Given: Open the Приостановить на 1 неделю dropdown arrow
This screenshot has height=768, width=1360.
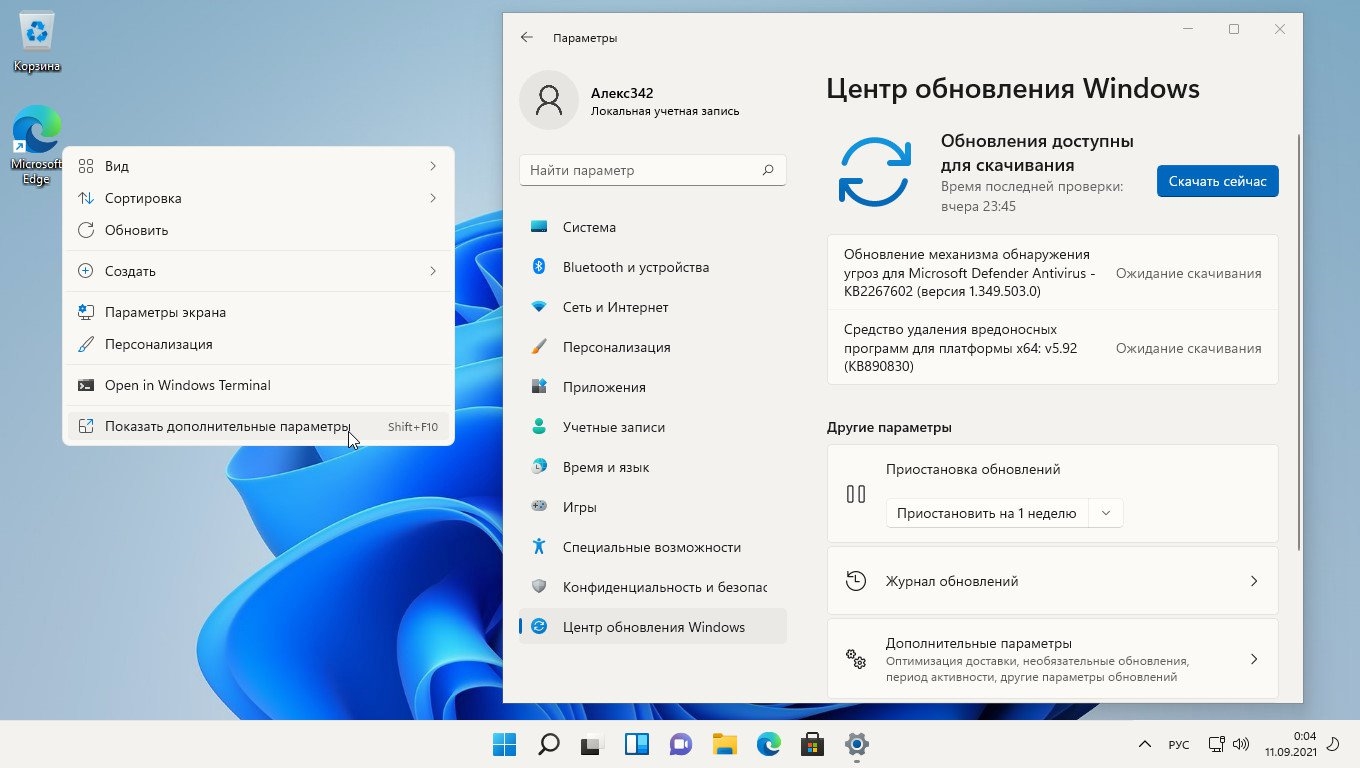Looking at the screenshot, I should (x=1106, y=513).
